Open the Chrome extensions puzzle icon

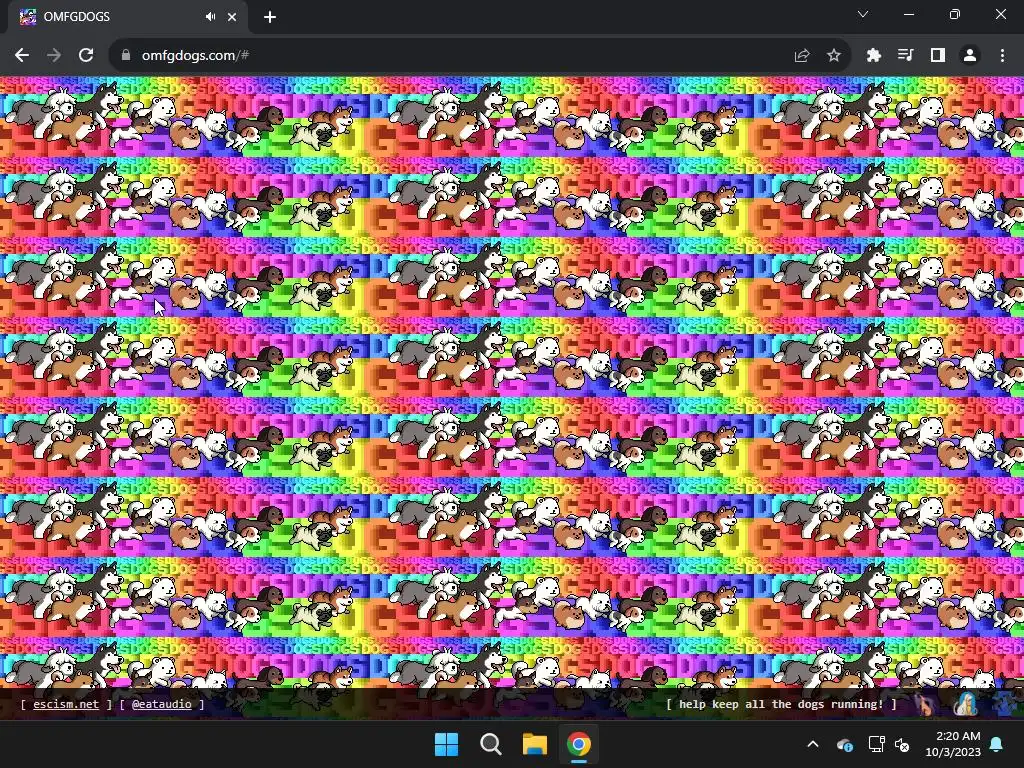[874, 56]
